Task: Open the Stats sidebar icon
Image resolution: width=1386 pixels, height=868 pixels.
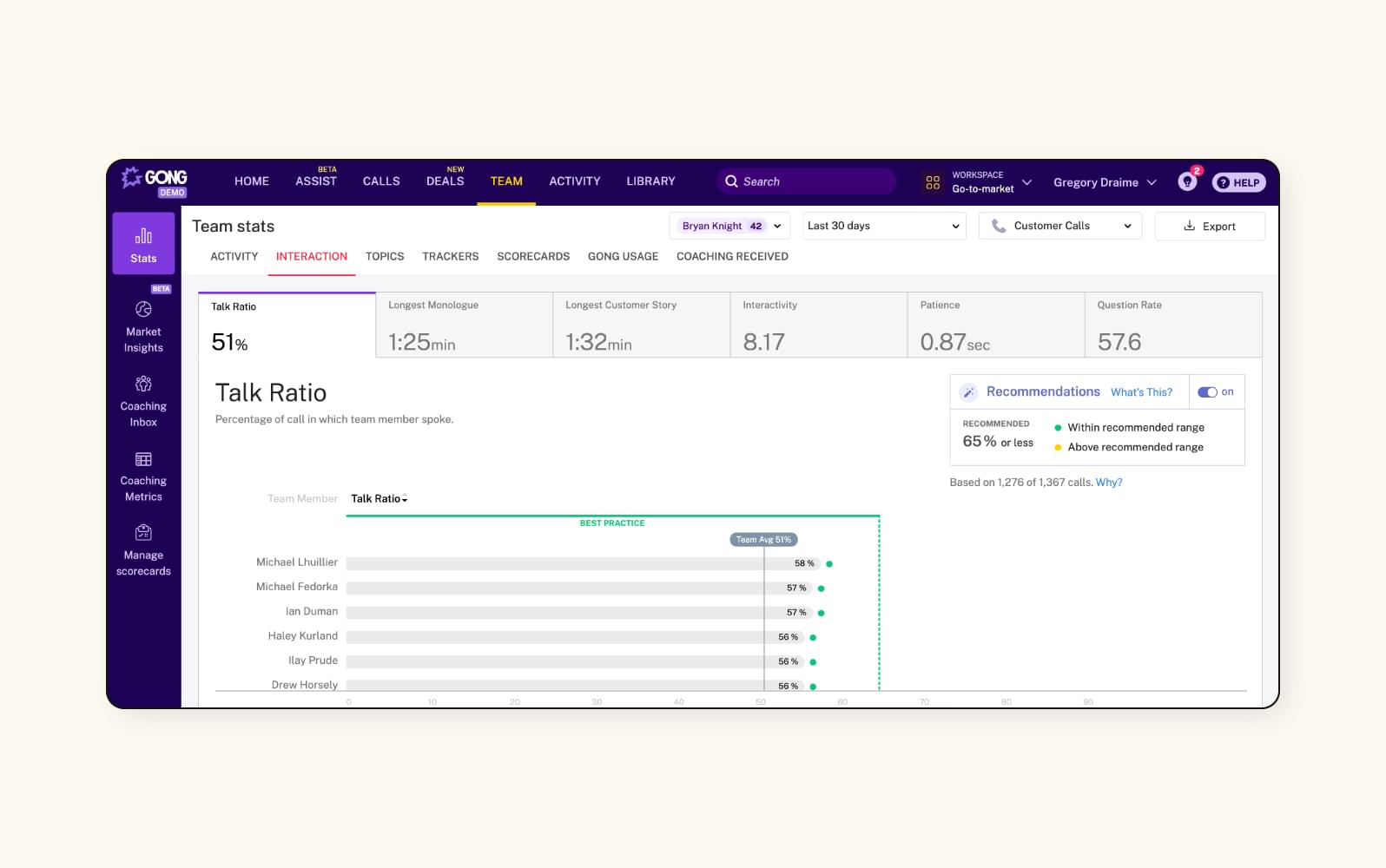Action: [143, 236]
